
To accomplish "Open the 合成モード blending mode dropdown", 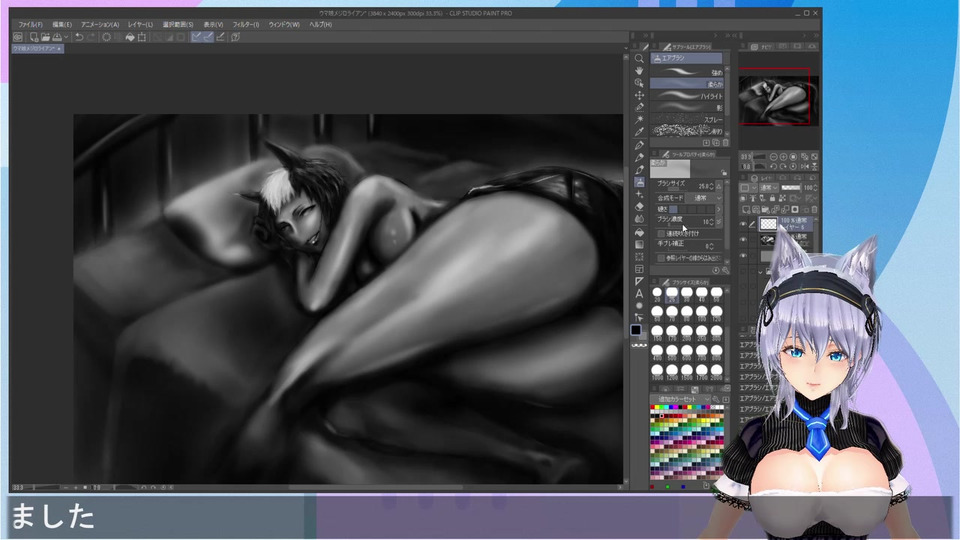I will (x=704, y=197).
